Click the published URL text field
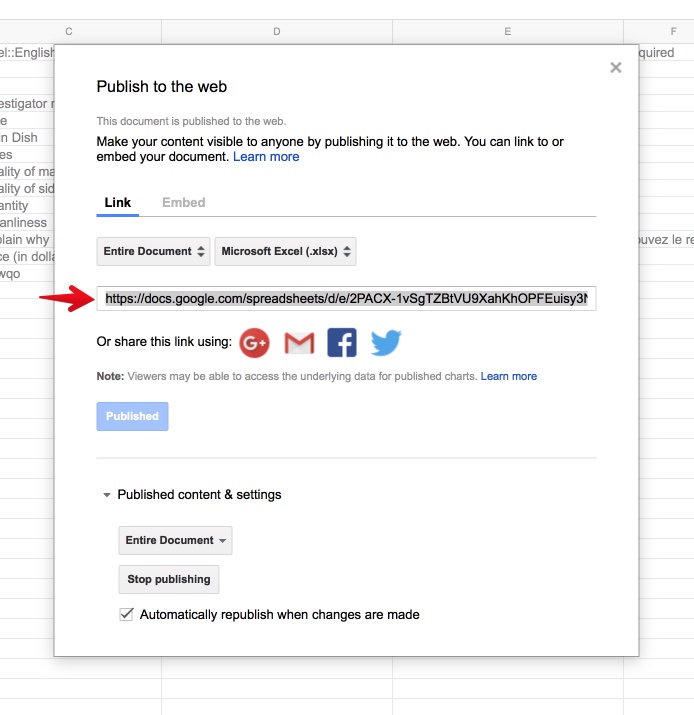Screen dimensions: 694x715 tap(346, 298)
